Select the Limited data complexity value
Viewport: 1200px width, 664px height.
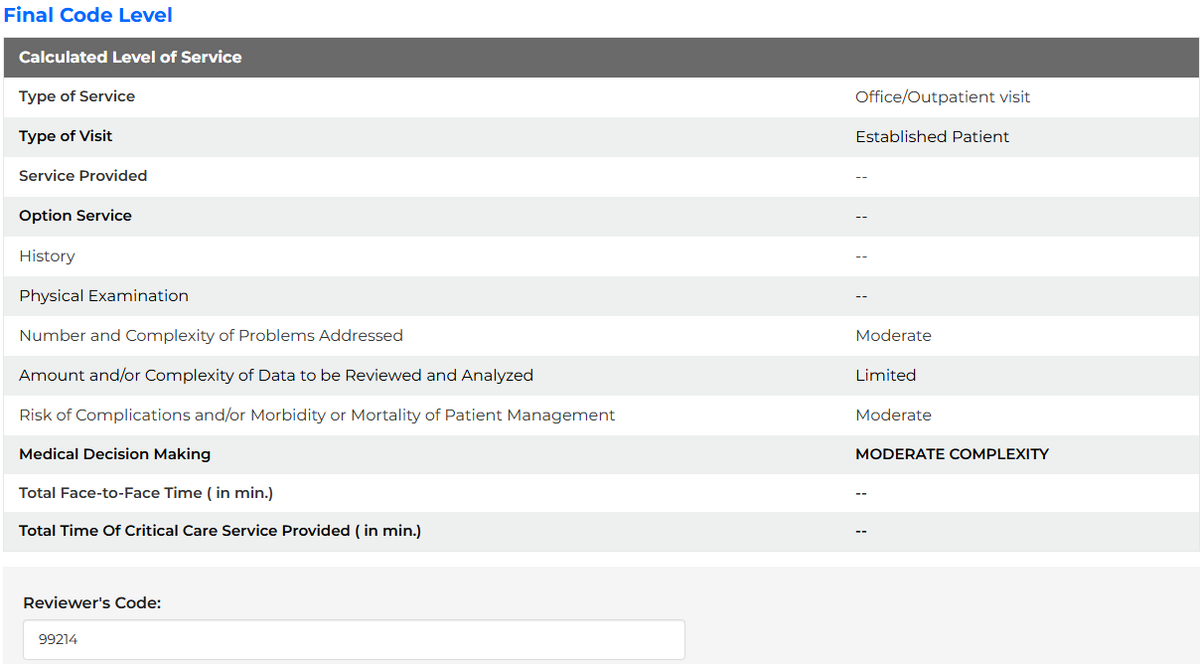(885, 376)
